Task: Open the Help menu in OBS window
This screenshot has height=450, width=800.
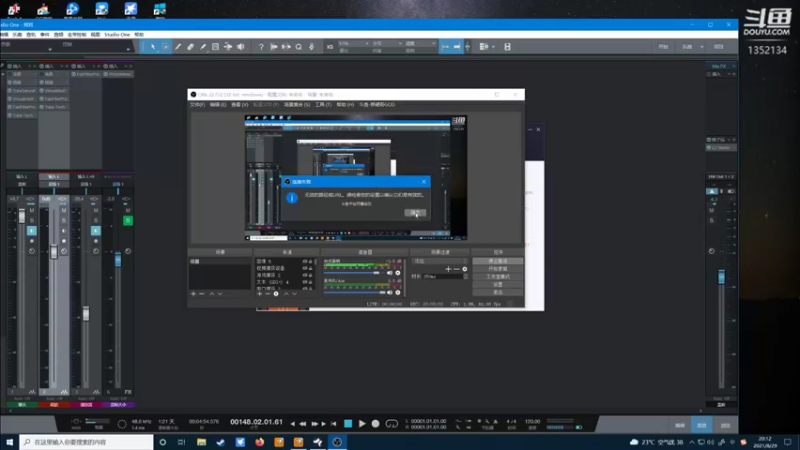Action: (345, 105)
